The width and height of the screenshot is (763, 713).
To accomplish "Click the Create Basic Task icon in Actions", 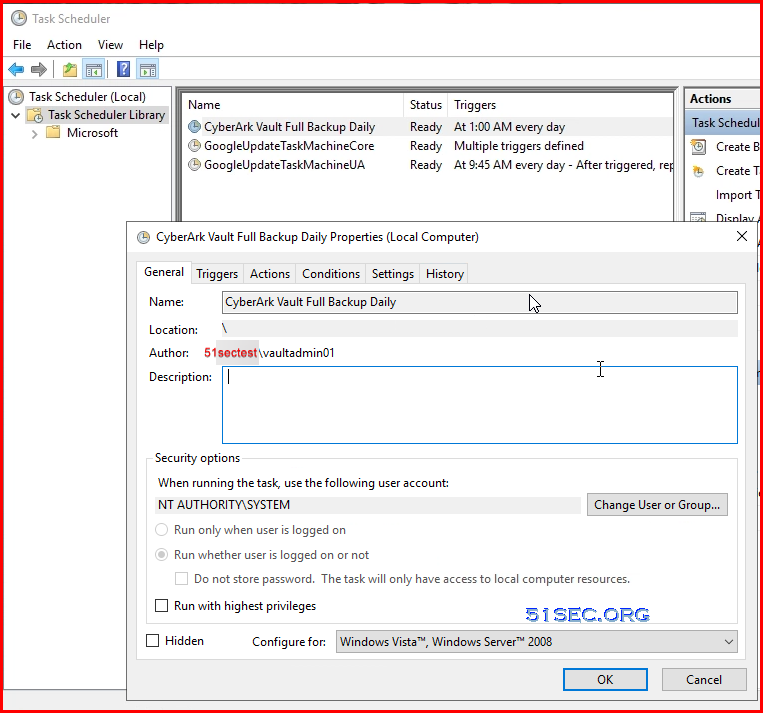I will 699,146.
